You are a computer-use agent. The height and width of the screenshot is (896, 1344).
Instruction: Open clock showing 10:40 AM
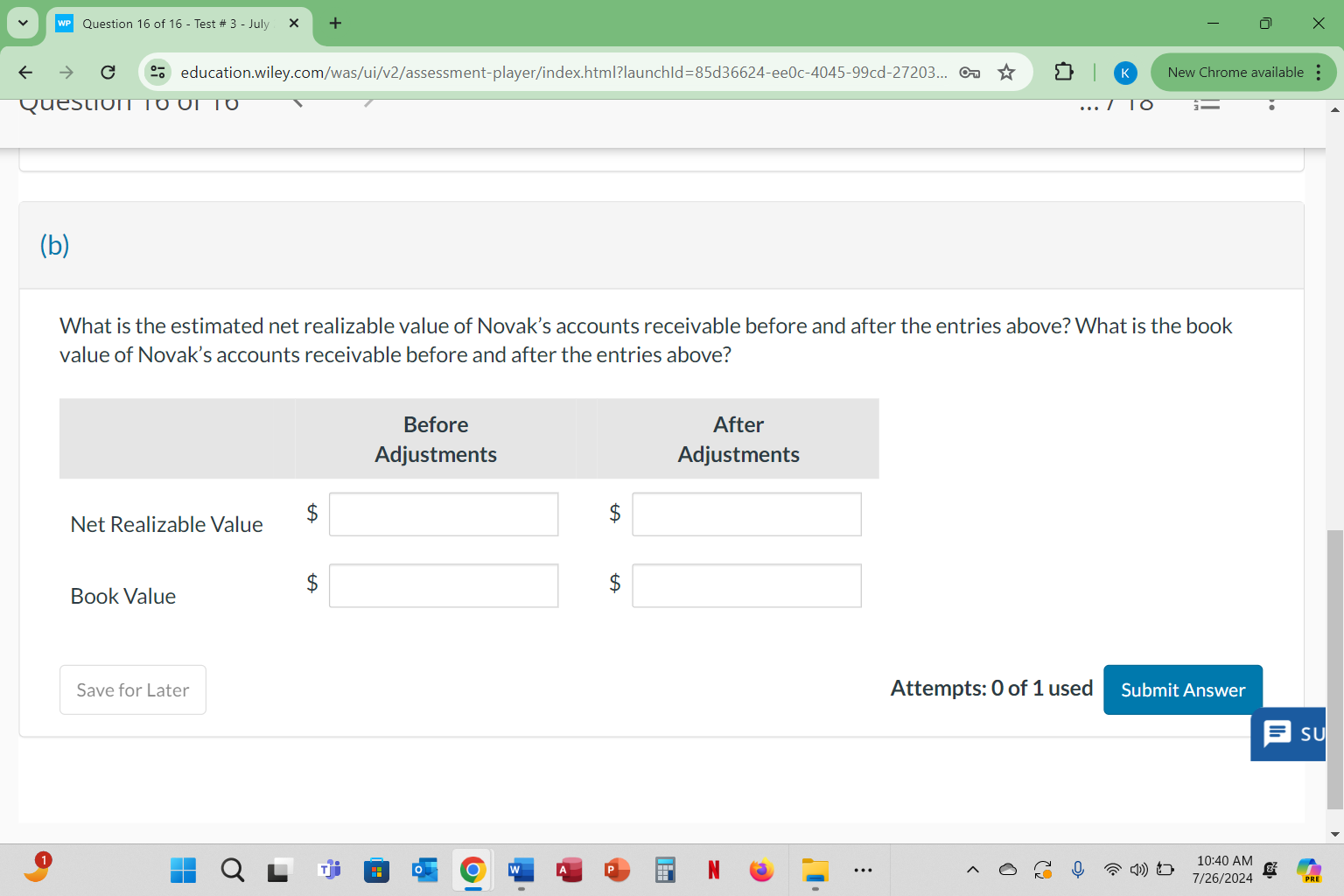[1223, 870]
